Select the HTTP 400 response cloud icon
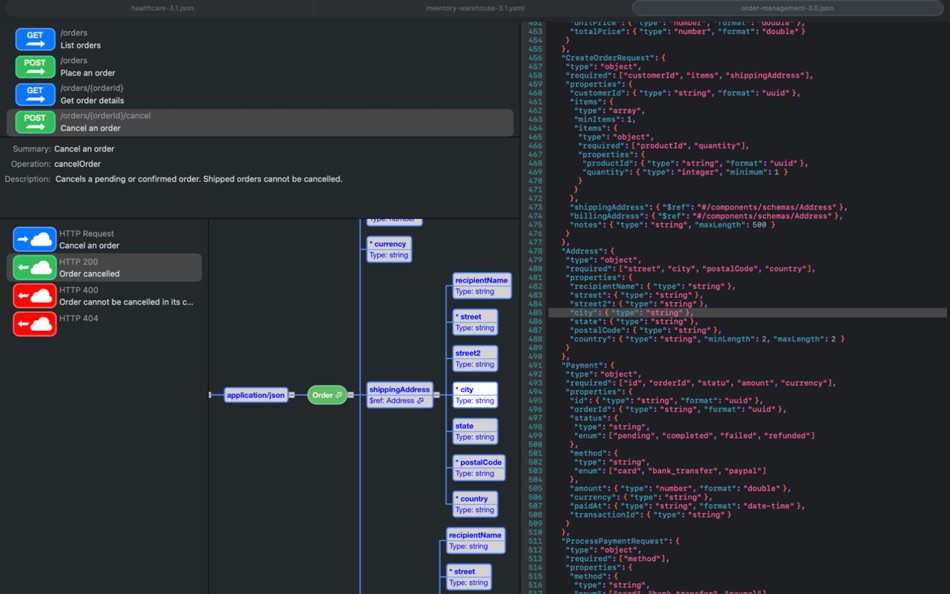The height and width of the screenshot is (594, 950). pos(35,296)
